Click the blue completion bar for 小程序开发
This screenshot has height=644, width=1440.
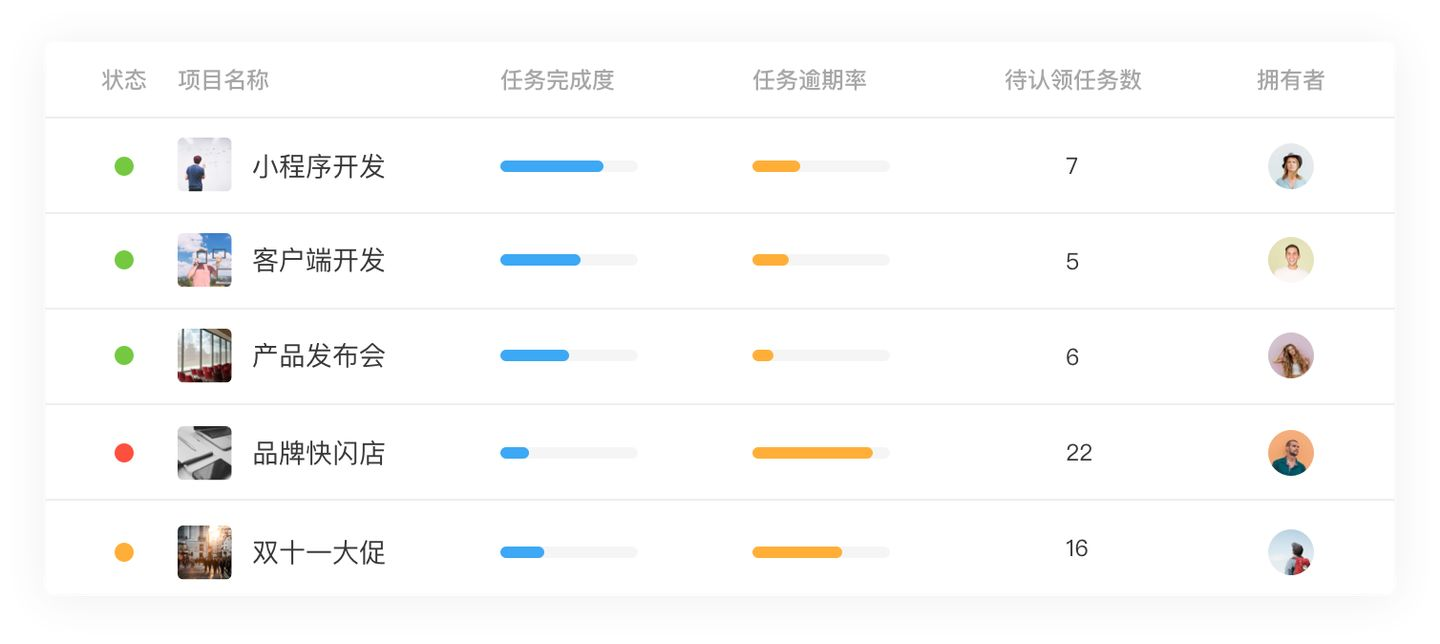552,166
